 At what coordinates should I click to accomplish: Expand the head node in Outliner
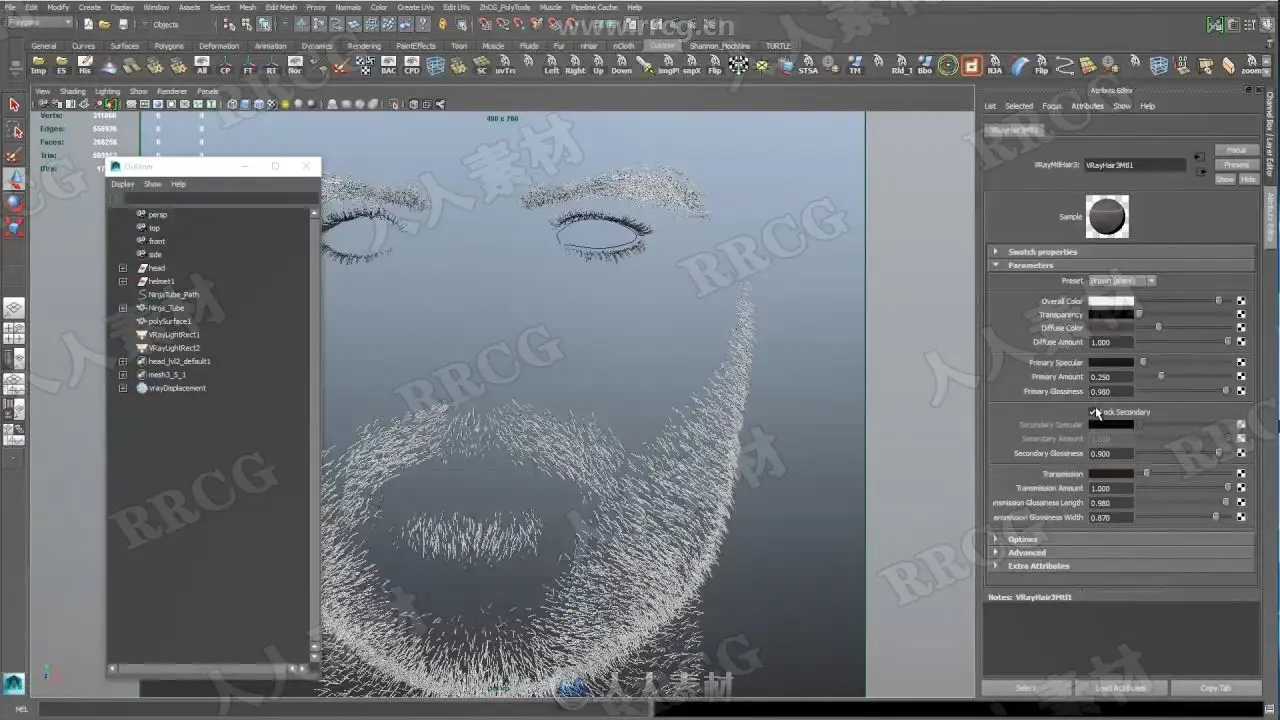pyautogui.click(x=123, y=268)
